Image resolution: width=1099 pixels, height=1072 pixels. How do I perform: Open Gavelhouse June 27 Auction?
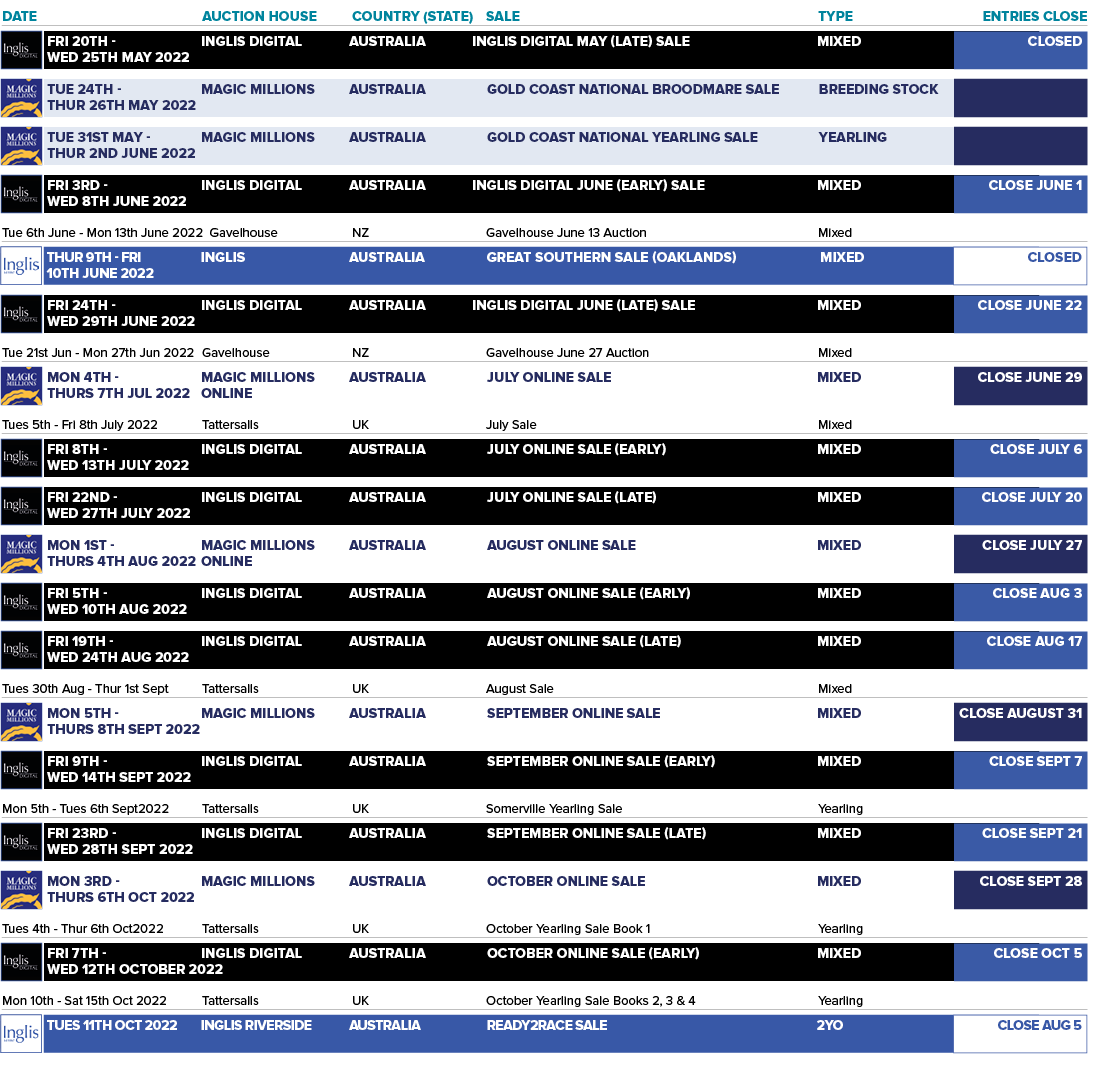[567, 353]
